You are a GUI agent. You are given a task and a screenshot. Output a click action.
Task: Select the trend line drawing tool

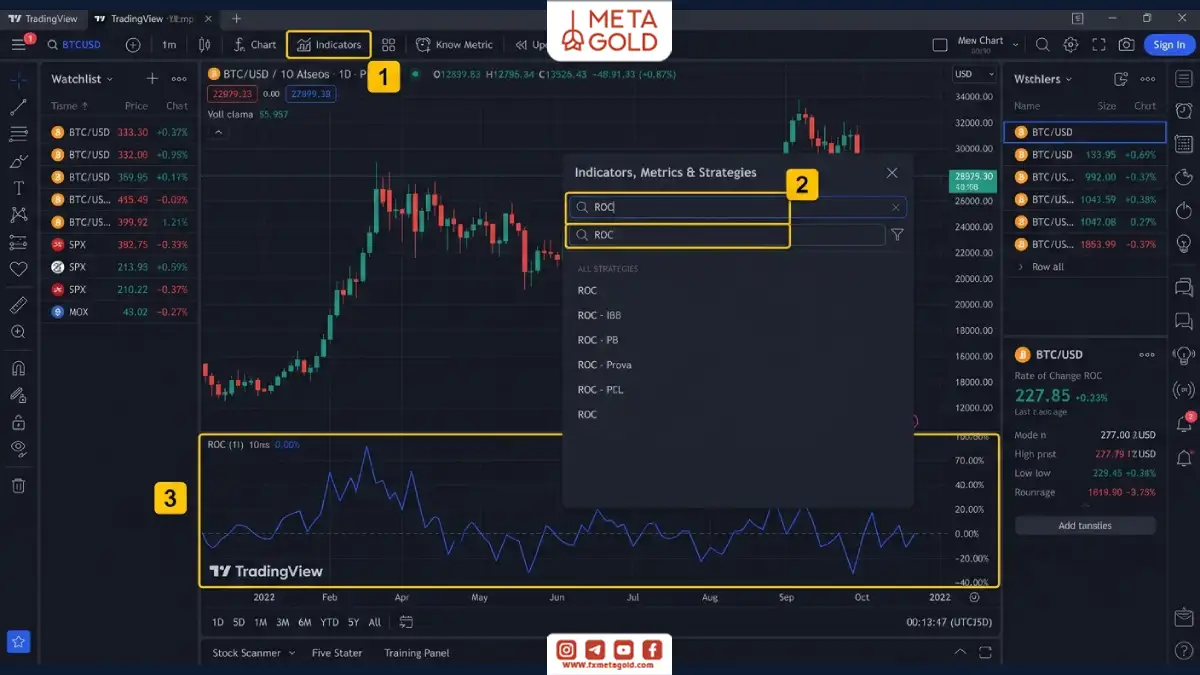18,106
